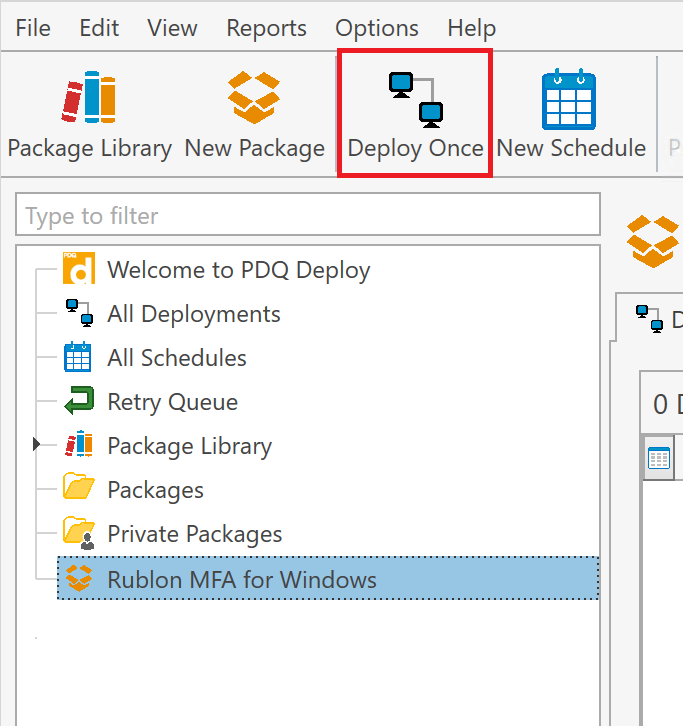Open the File menu
Screen dimensions: 683x726
point(33,28)
